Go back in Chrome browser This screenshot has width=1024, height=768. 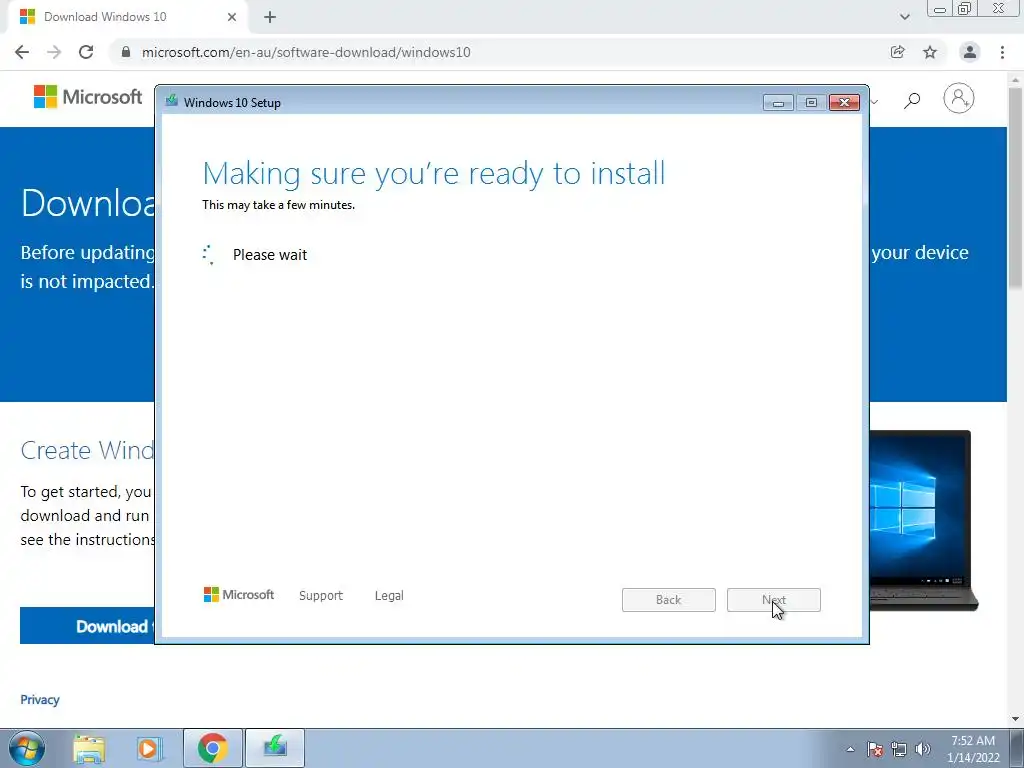tap(22, 52)
